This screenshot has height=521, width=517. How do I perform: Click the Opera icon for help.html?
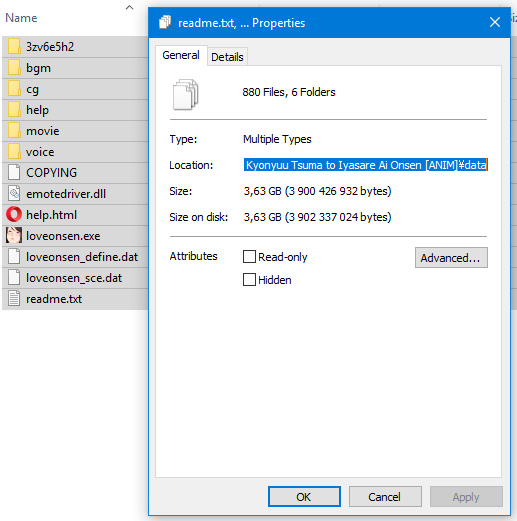click(14, 214)
